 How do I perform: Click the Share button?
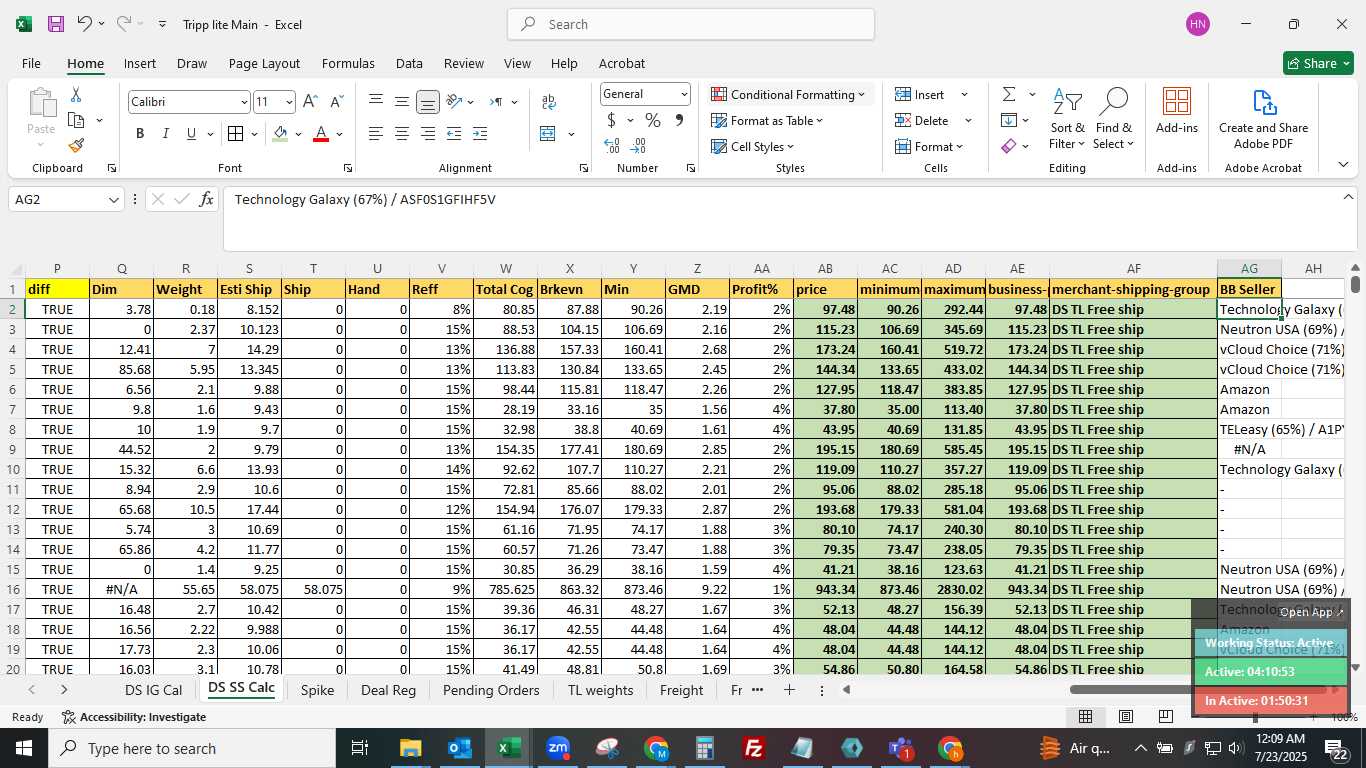click(1318, 63)
